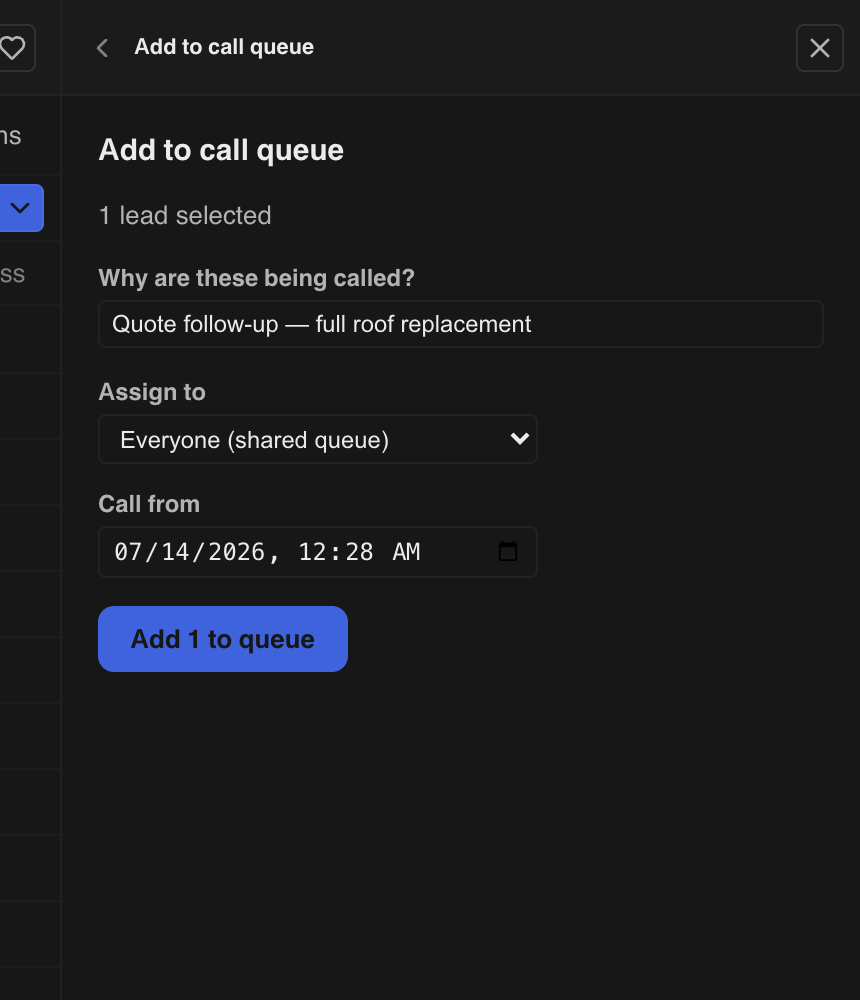The width and height of the screenshot is (860, 1000).
Task: Click the large 'Add to call queue' heading
Action: (x=221, y=150)
